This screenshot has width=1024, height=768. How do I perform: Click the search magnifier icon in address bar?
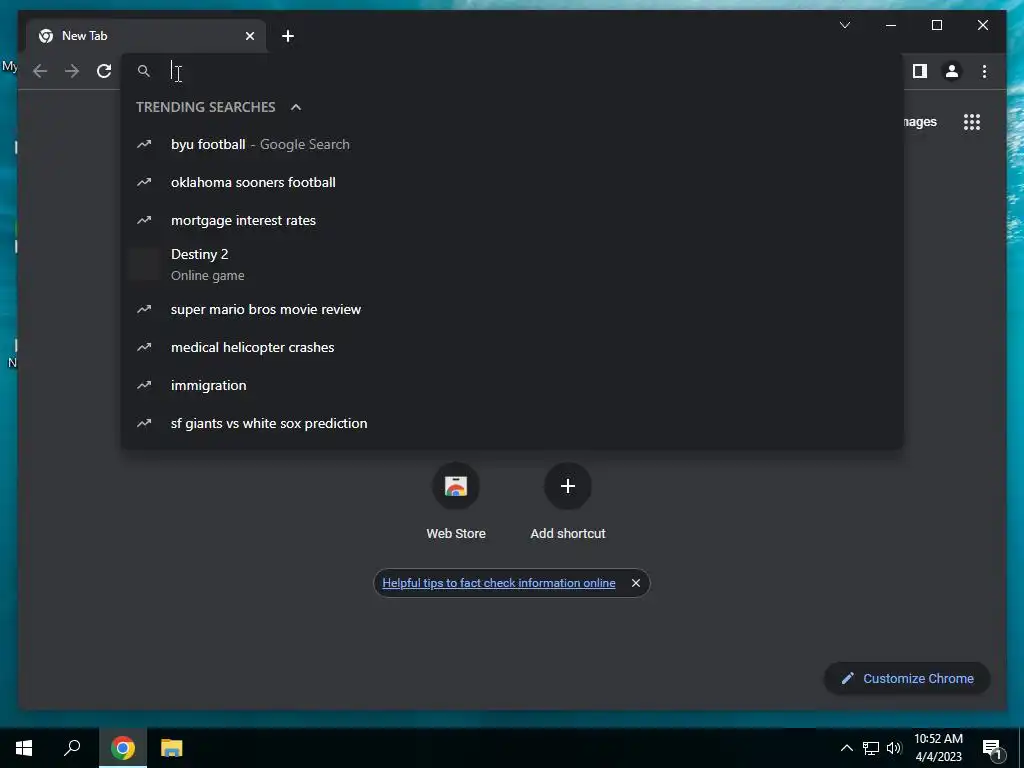pos(144,71)
